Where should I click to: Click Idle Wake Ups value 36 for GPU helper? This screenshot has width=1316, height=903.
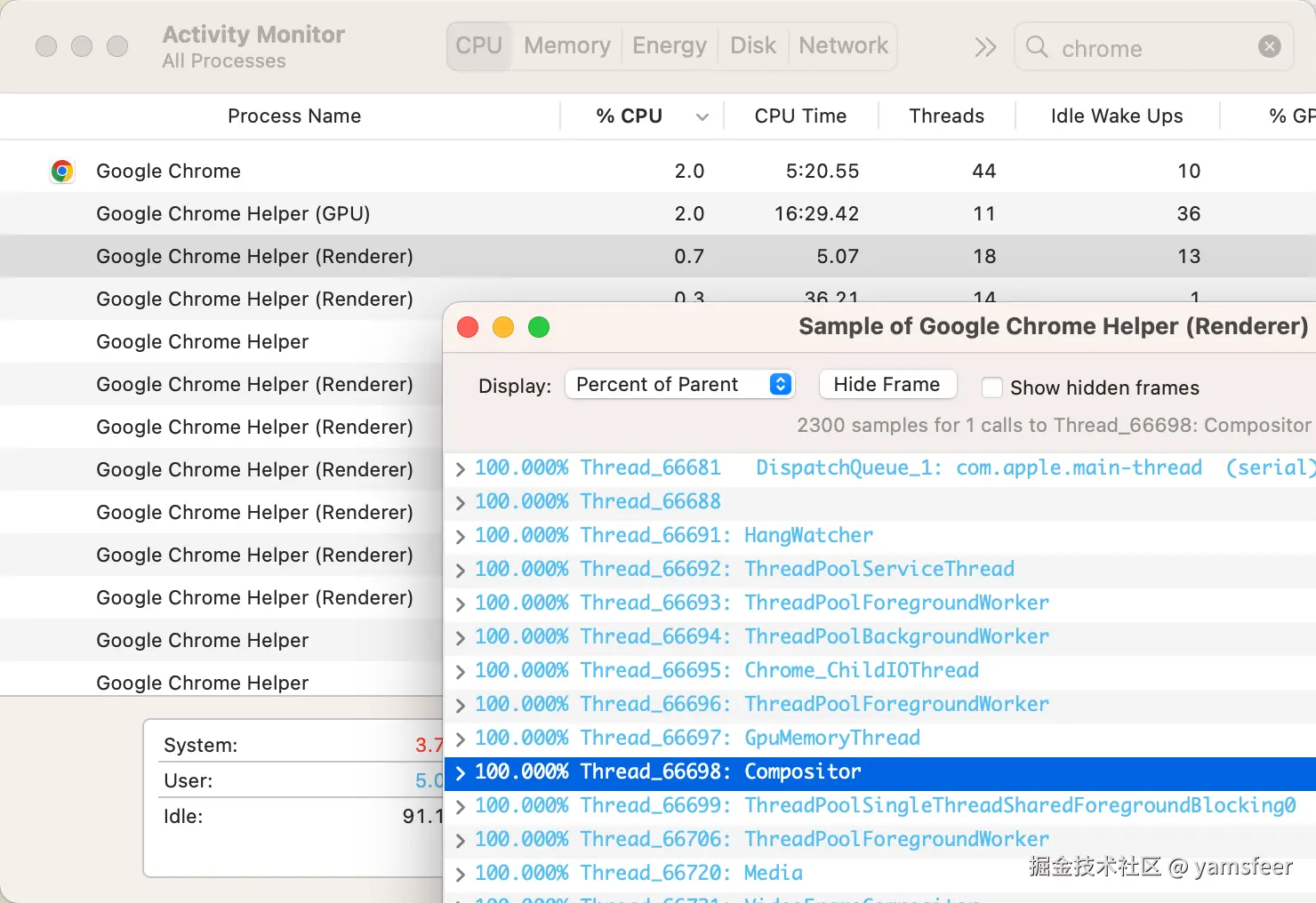point(1189,213)
